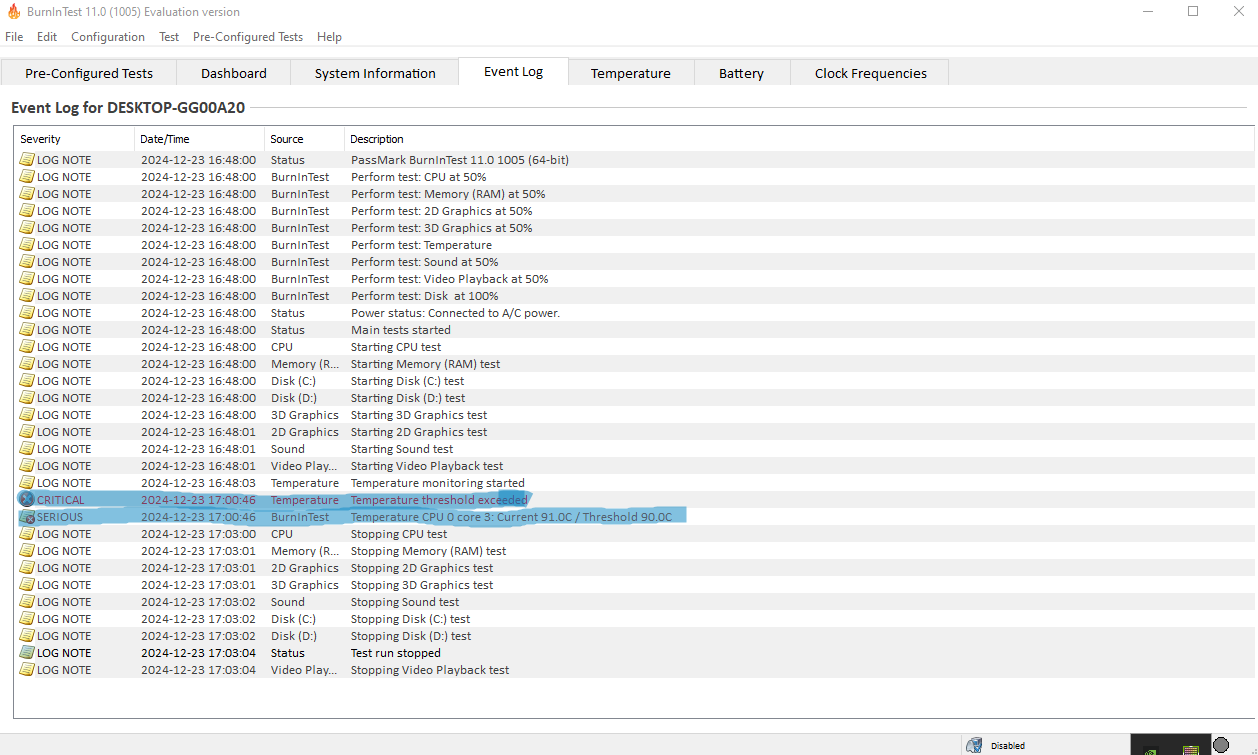Click the 'Event Log for DESKTOP-GG00A20' heading
Screen dimensions: 1258x755
[128, 108]
